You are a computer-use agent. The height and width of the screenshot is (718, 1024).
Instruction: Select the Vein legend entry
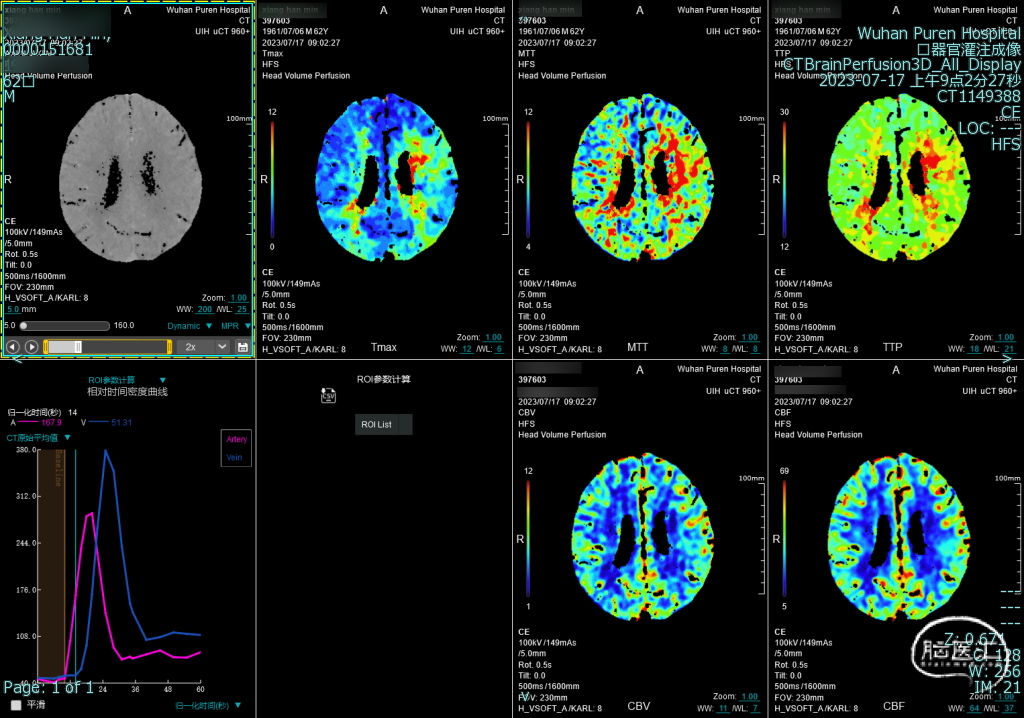[234, 457]
